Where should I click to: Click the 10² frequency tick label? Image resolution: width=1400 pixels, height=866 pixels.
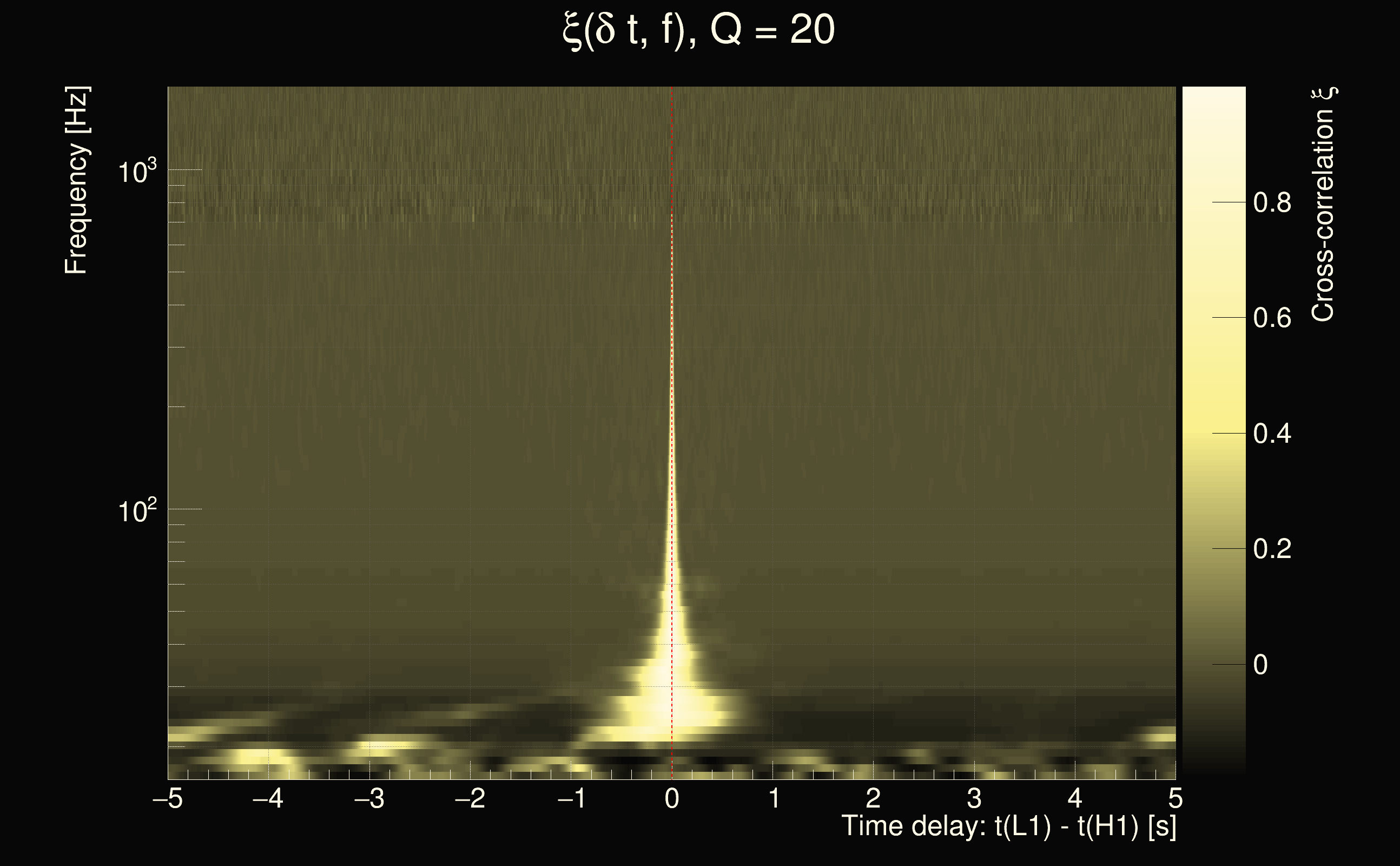[137, 510]
